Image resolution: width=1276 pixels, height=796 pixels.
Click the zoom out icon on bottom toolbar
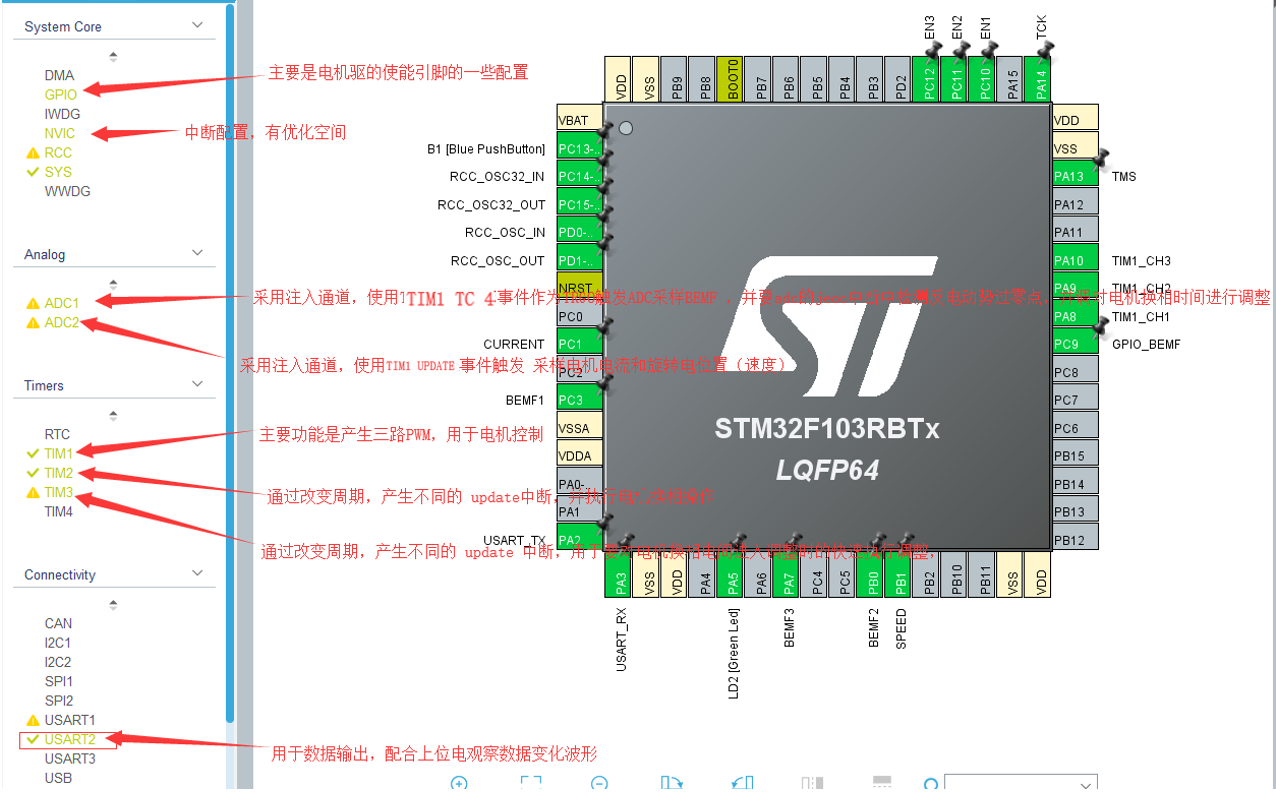pyautogui.click(x=599, y=783)
